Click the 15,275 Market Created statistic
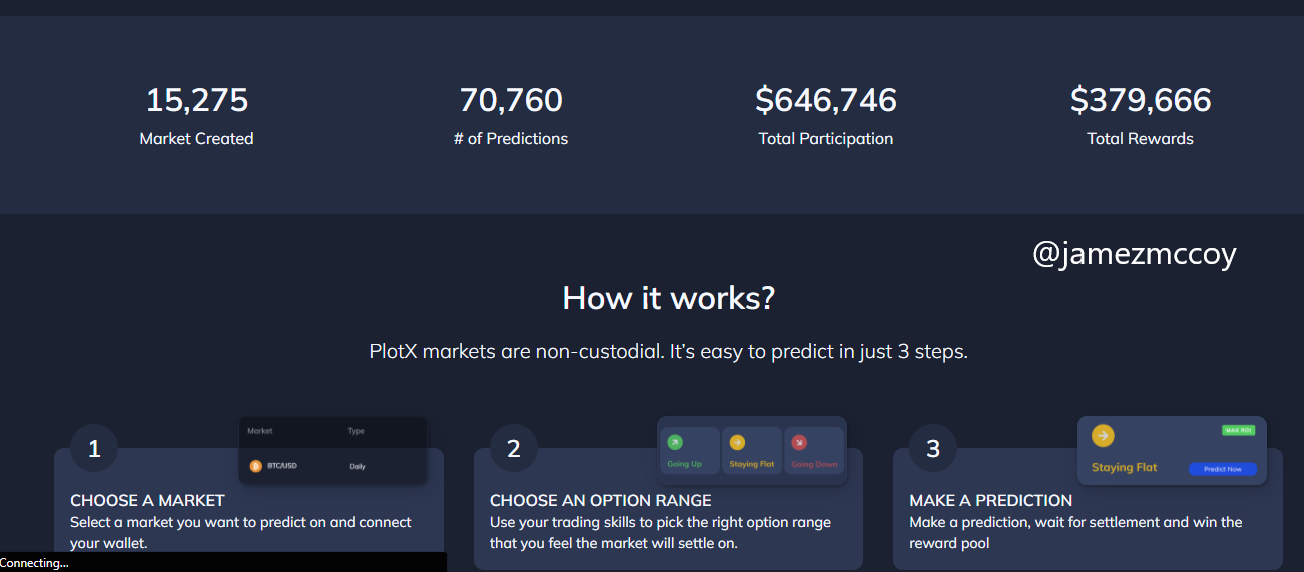 pyautogui.click(x=197, y=100)
